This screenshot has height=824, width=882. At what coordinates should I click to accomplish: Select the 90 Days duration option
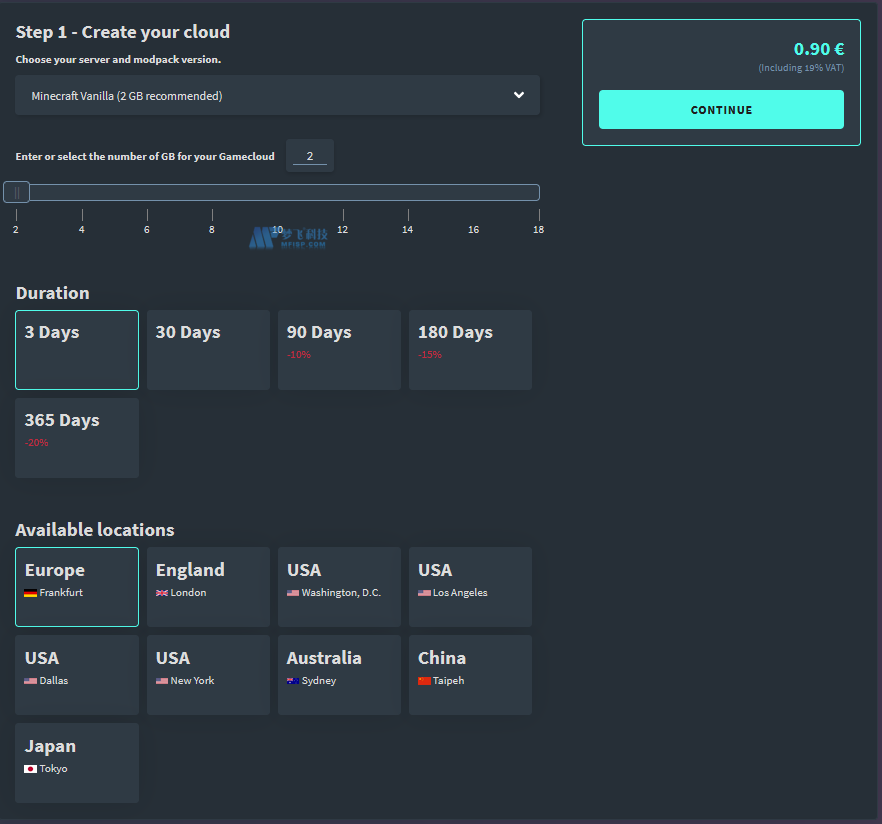click(x=339, y=349)
